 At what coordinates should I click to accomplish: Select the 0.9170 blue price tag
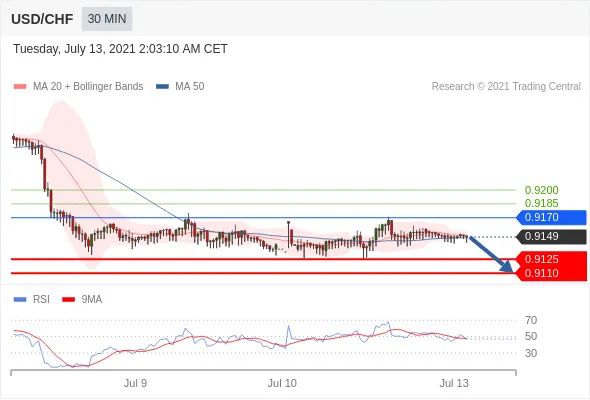click(551, 217)
